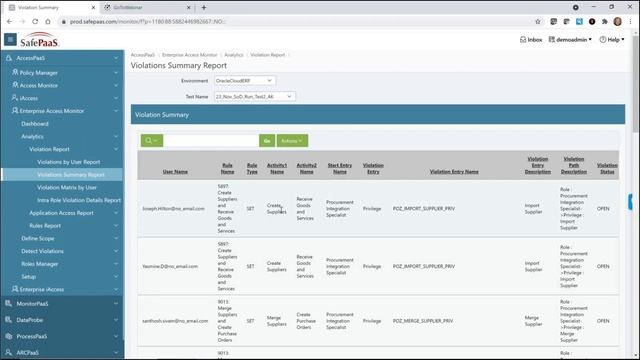Click the Analytics breadcrumb
This screenshot has width=640, height=360.
point(234,55)
